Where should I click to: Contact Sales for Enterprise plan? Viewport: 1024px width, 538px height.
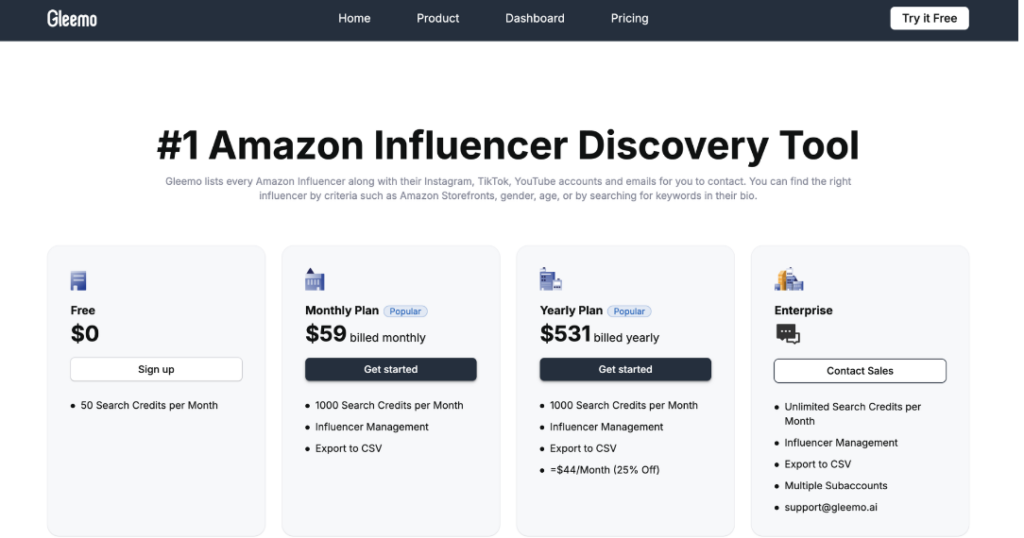point(860,371)
